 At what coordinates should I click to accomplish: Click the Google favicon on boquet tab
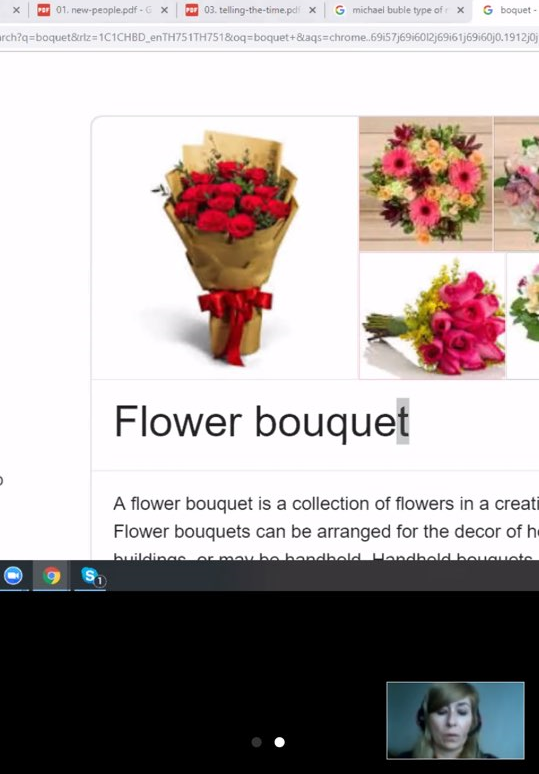488,10
